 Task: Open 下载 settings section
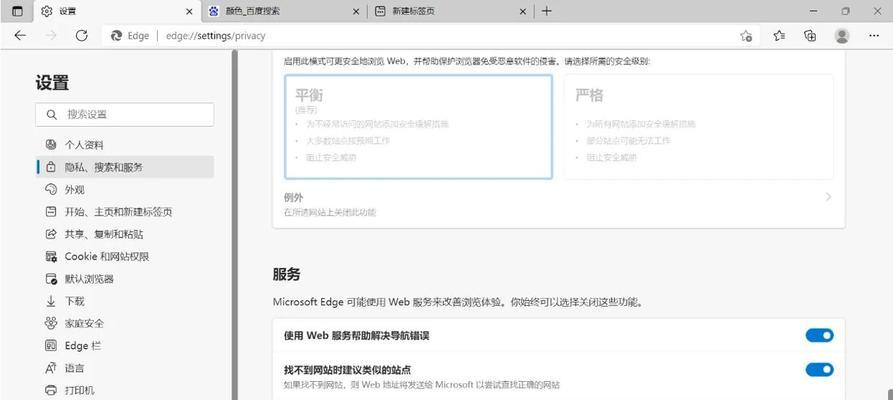[x=125, y=301]
